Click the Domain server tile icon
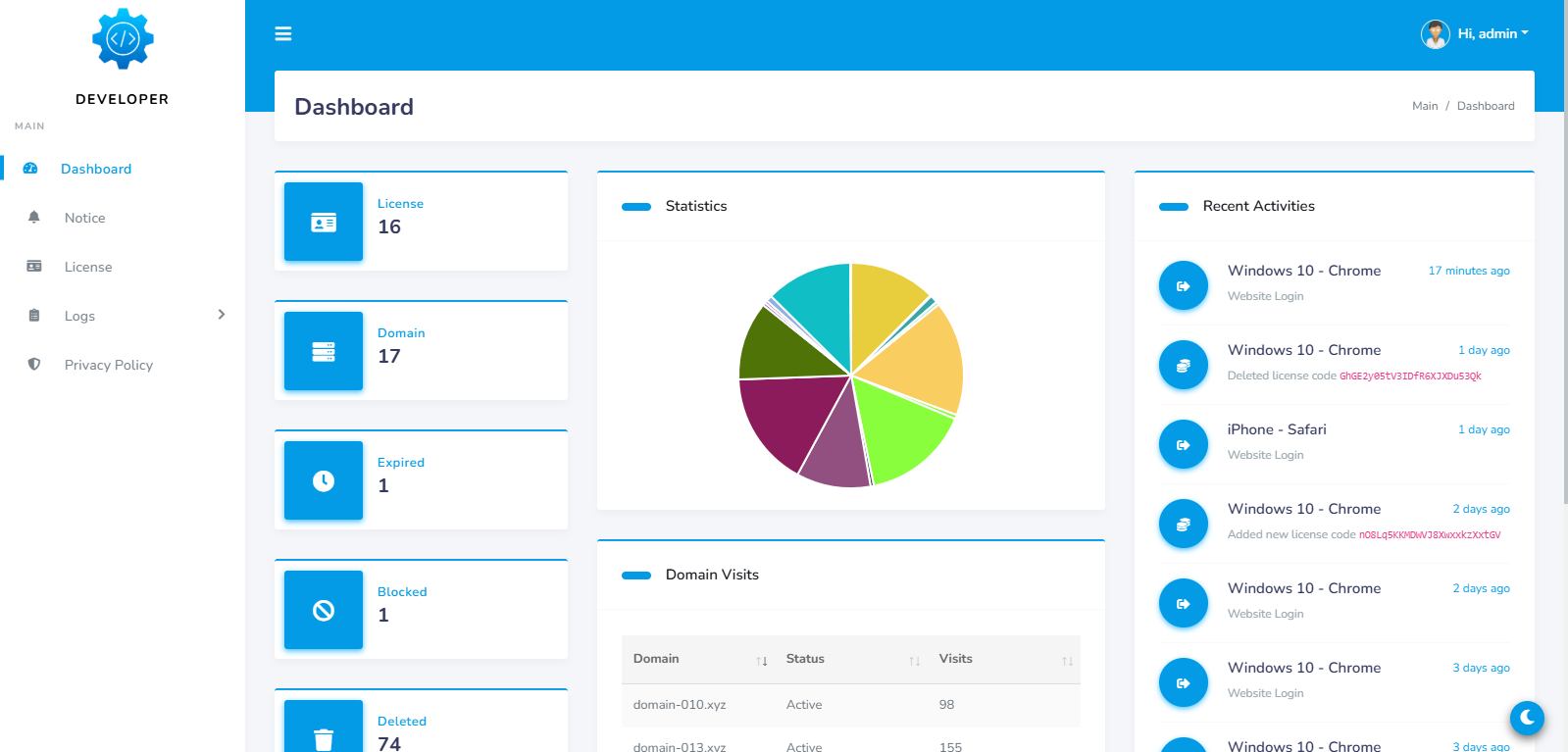 click(x=324, y=352)
